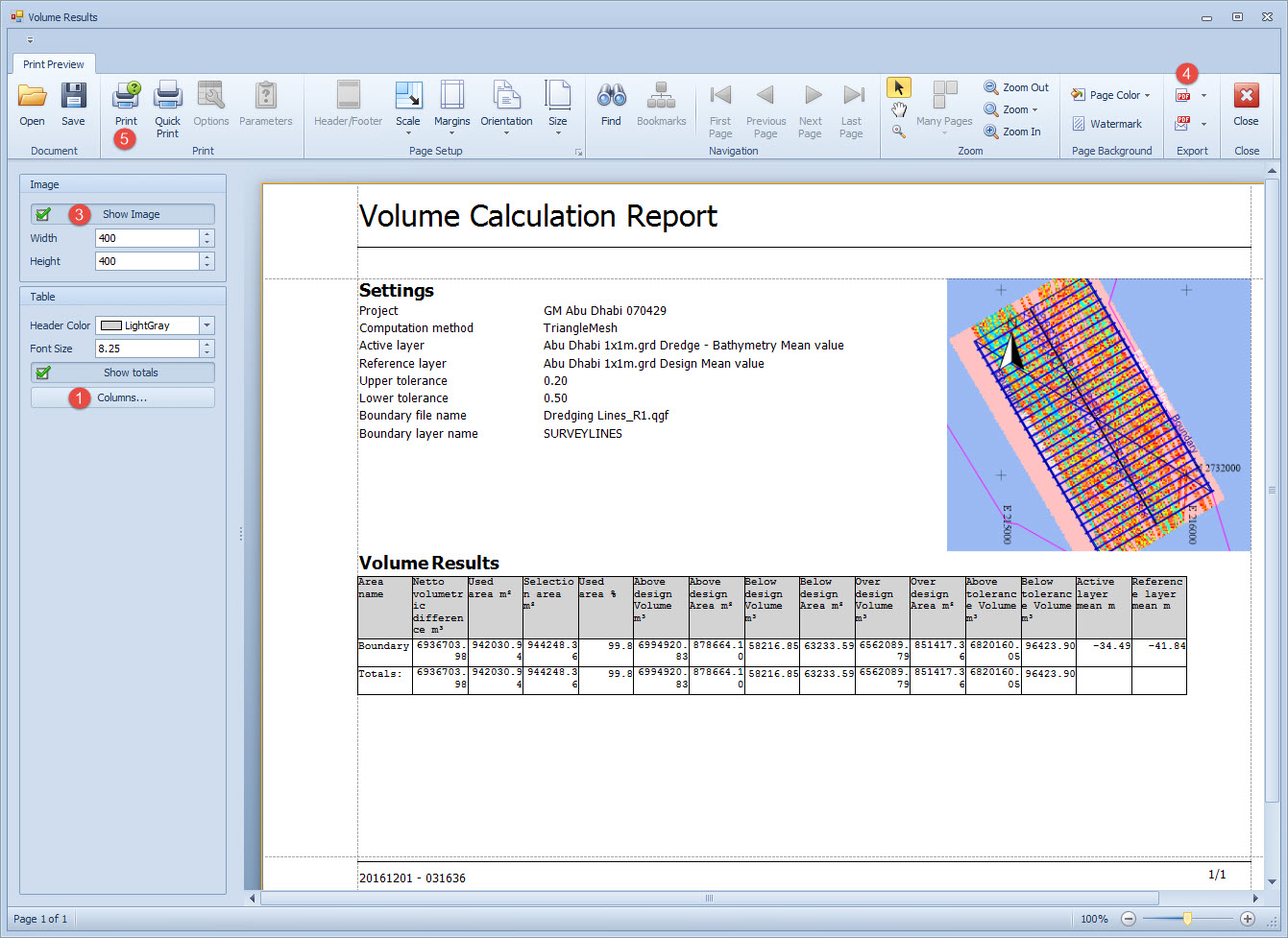Open the Watermark settings
The image size is (1288, 938).
1106,124
